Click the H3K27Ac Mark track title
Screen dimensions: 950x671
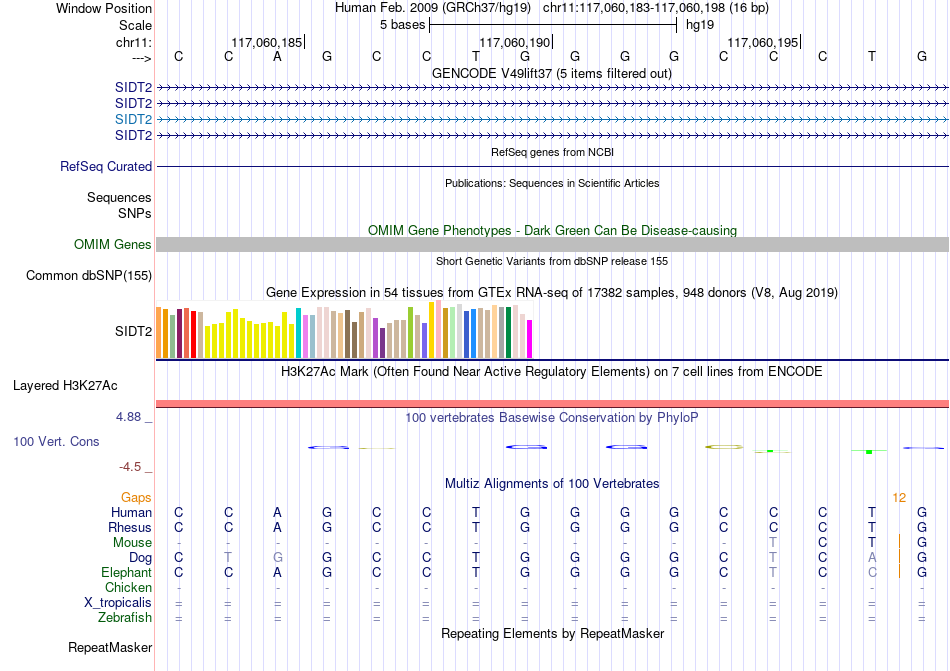point(552,372)
